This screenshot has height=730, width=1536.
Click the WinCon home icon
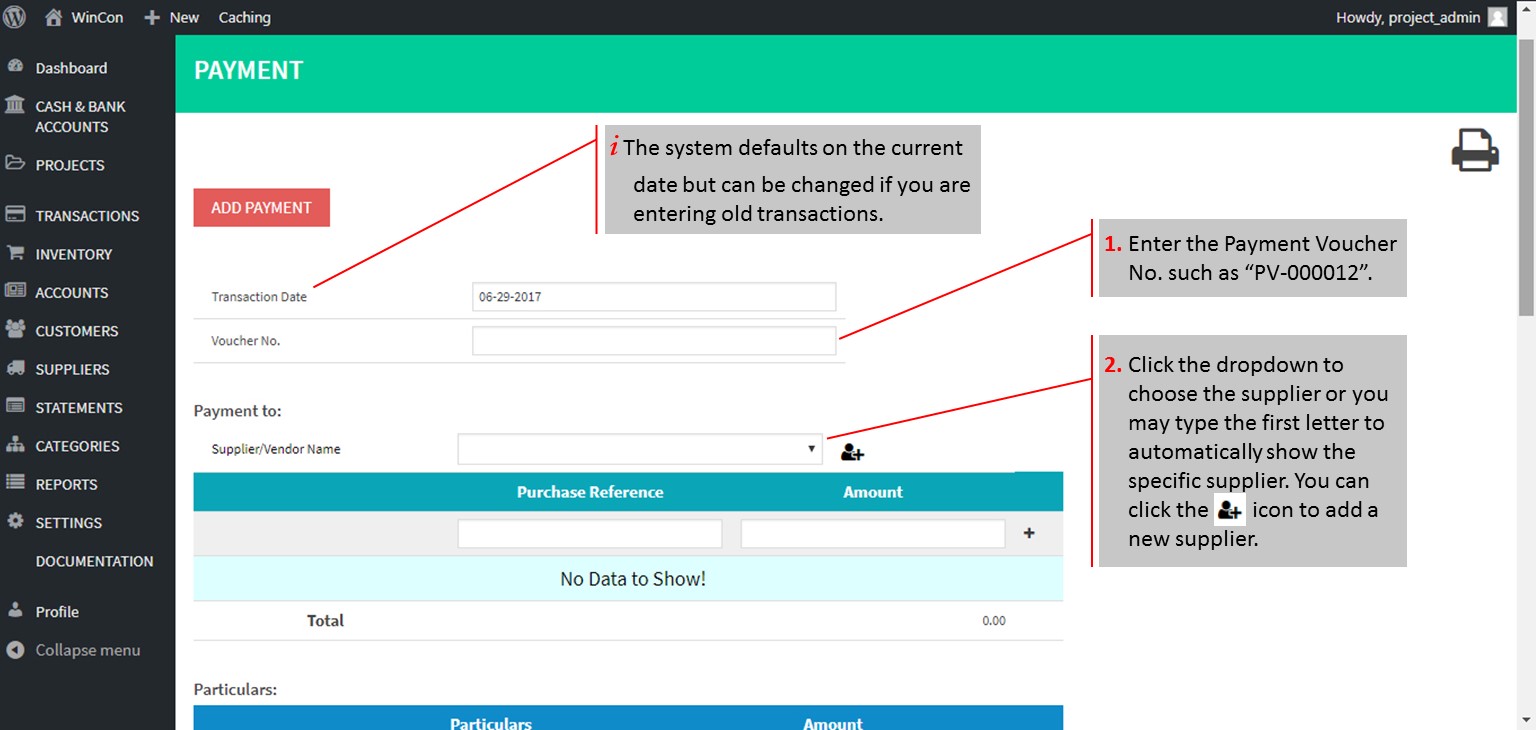coord(54,17)
